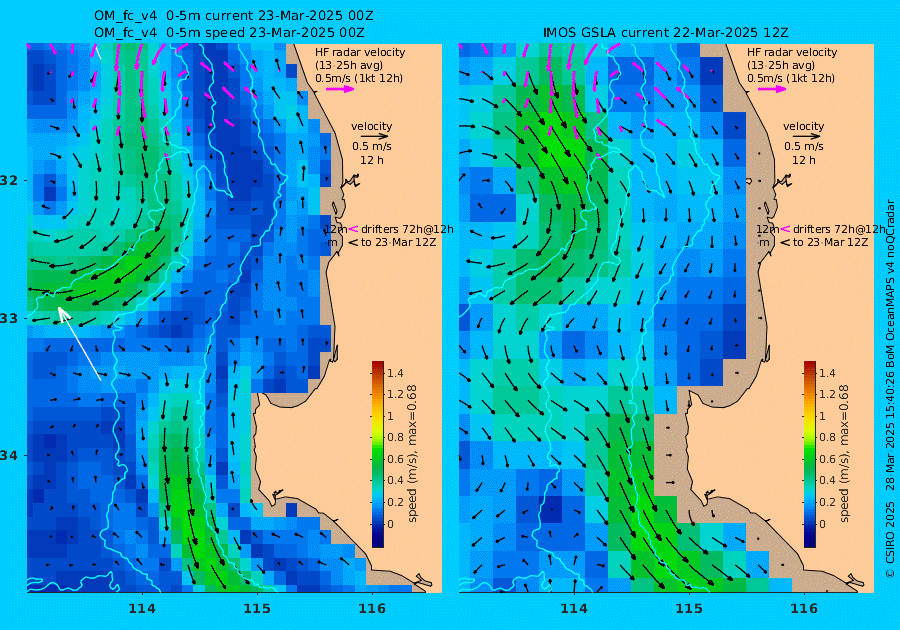Click latitude label 34 on the left axis

pos(9,456)
